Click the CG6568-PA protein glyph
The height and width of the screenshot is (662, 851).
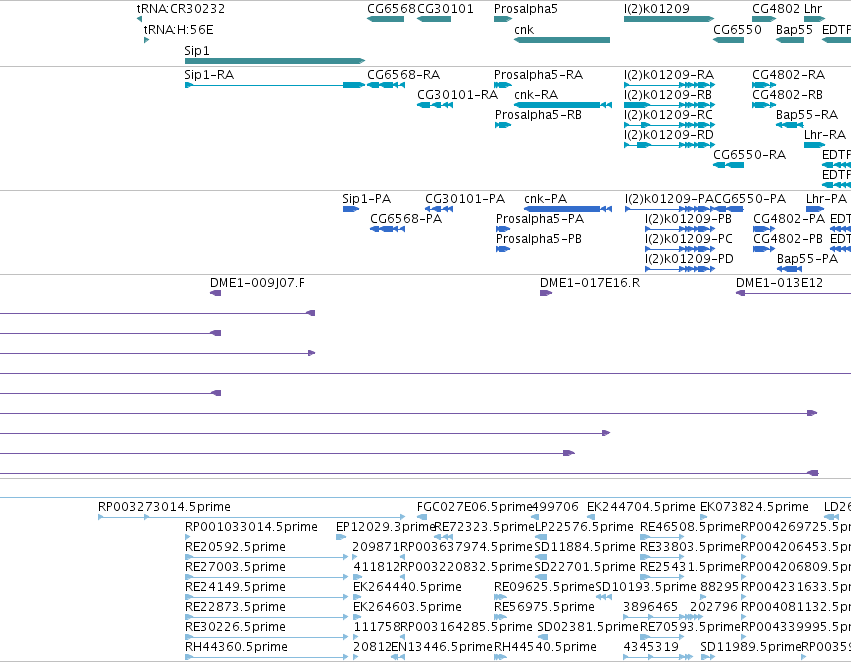(388, 229)
